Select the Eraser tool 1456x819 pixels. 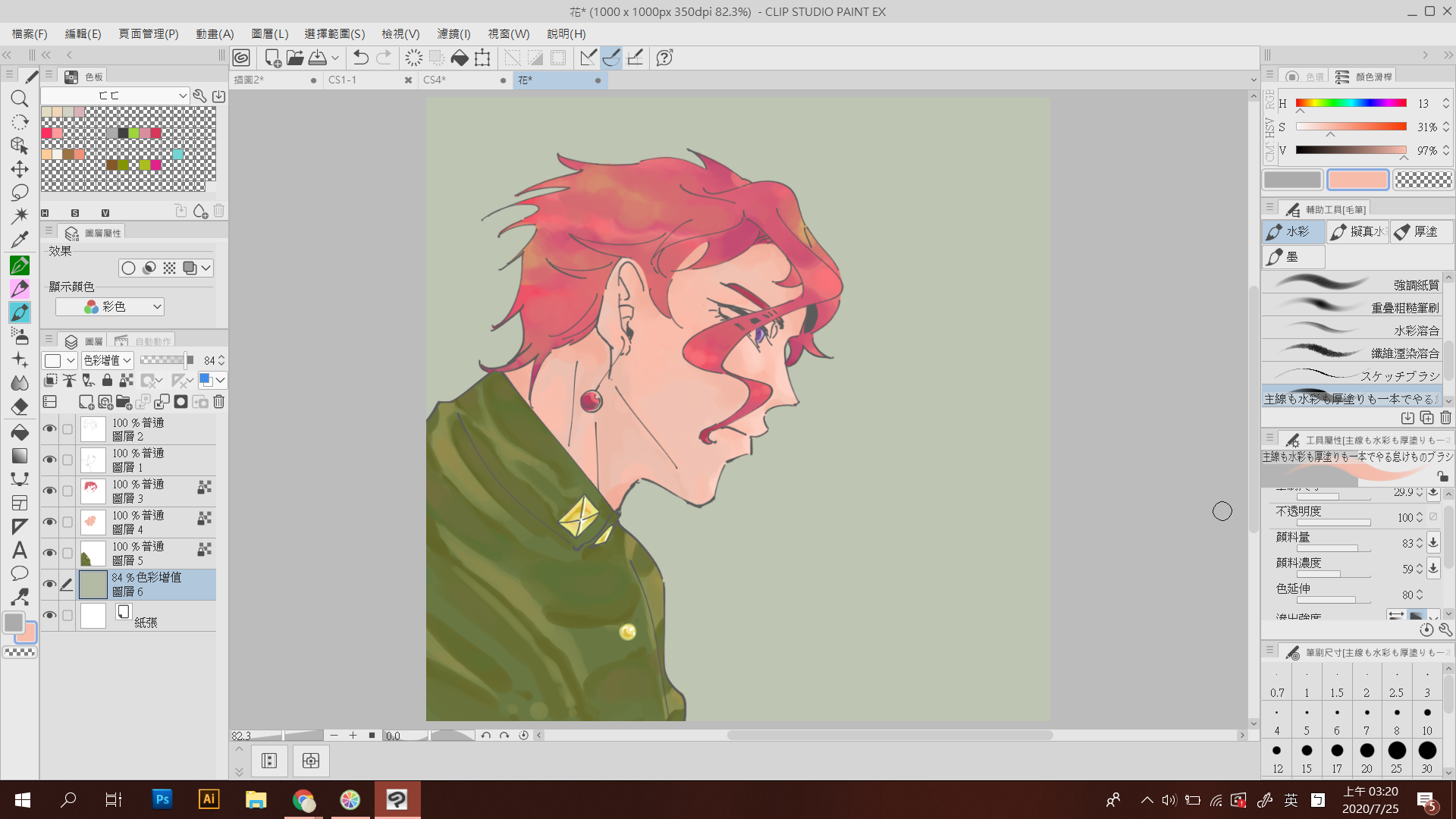pyautogui.click(x=20, y=407)
